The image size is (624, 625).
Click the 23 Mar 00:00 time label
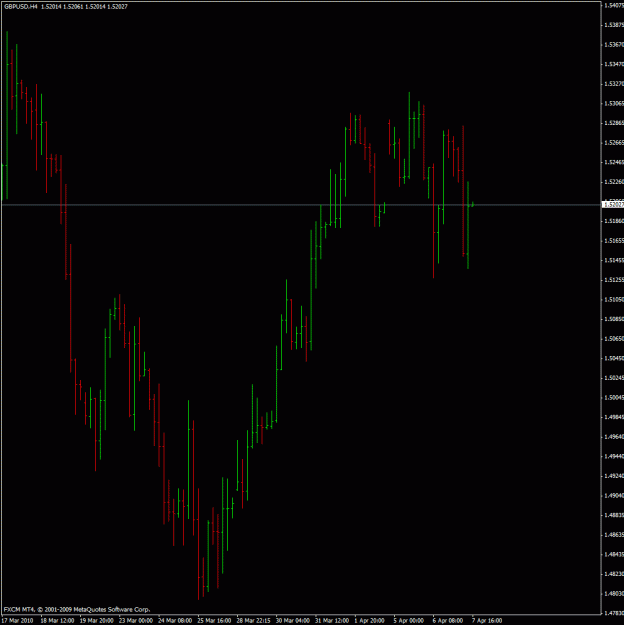(136, 621)
